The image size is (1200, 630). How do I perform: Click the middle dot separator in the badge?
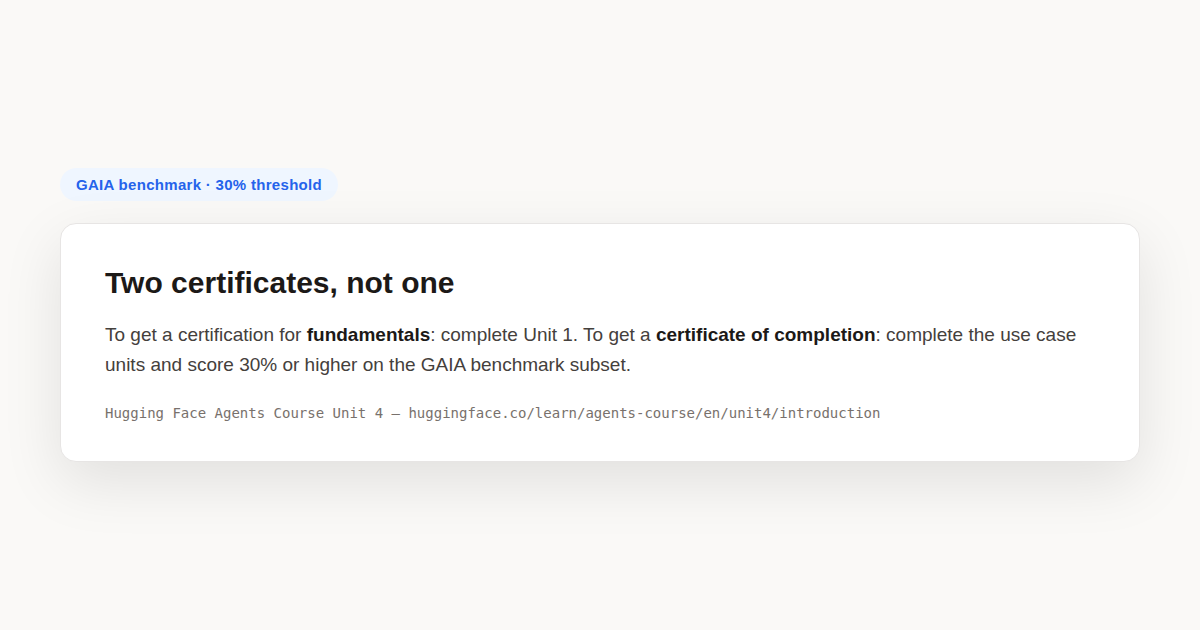[x=208, y=185]
